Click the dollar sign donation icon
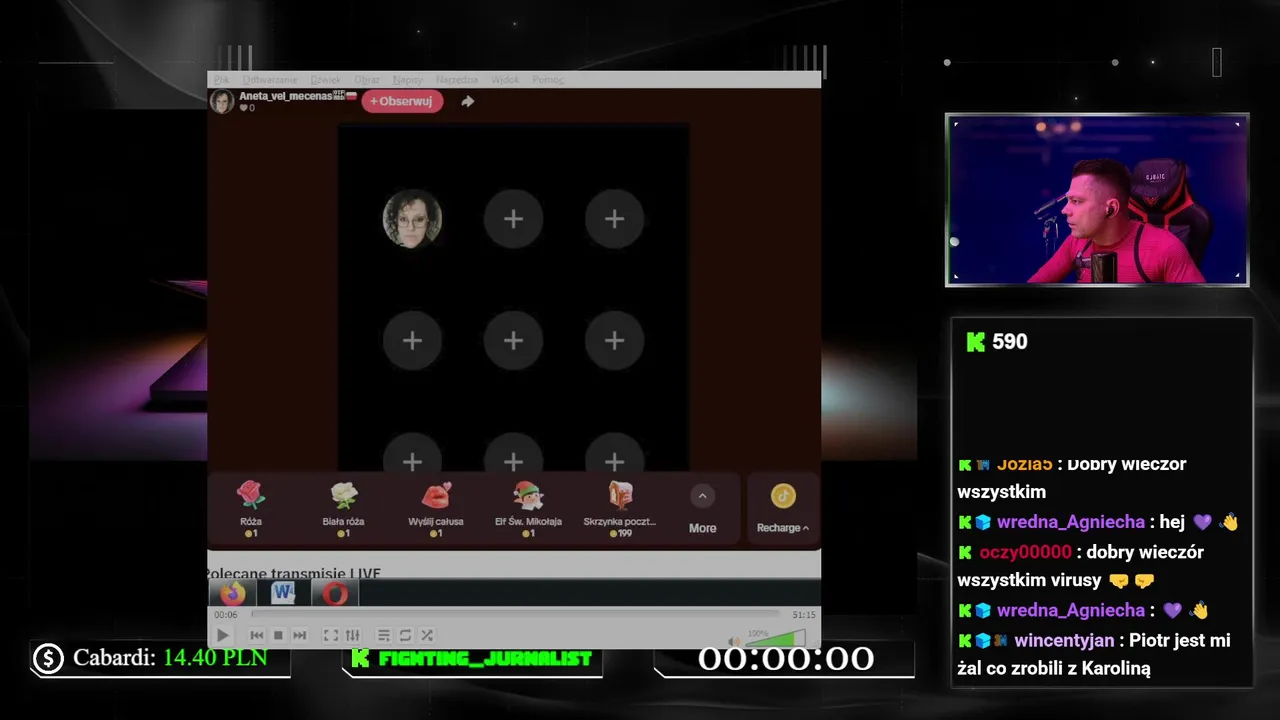 pos(48,658)
